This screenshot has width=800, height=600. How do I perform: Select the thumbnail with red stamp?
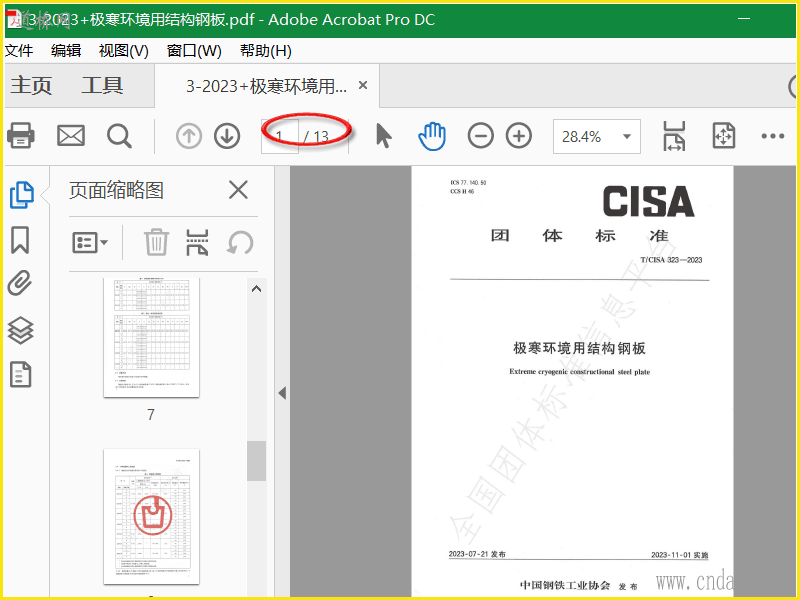pyautogui.click(x=152, y=516)
